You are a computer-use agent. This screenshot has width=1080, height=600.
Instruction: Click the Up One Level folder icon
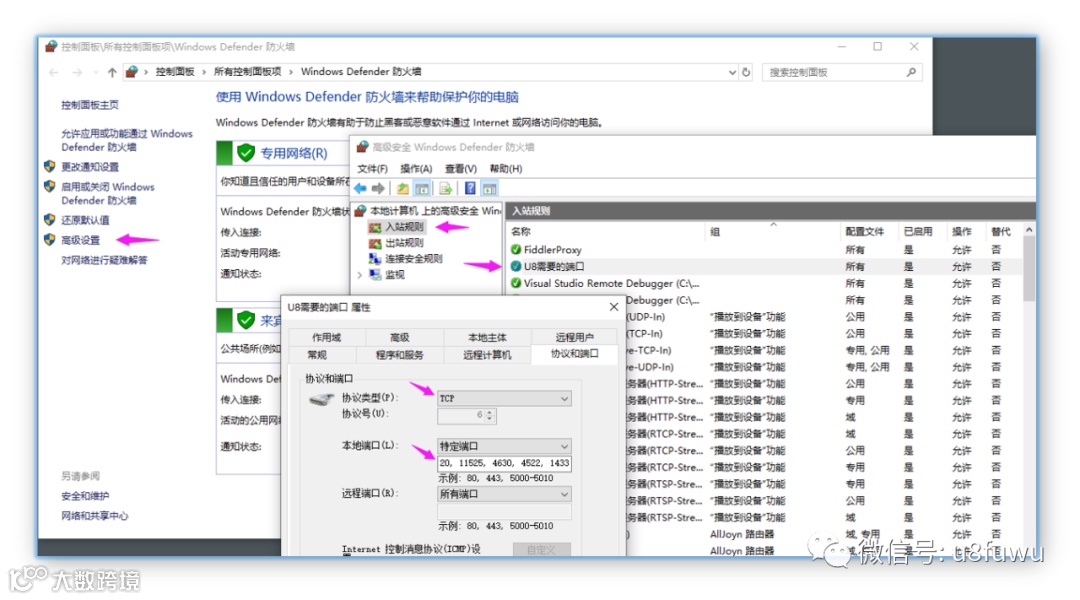point(403,189)
